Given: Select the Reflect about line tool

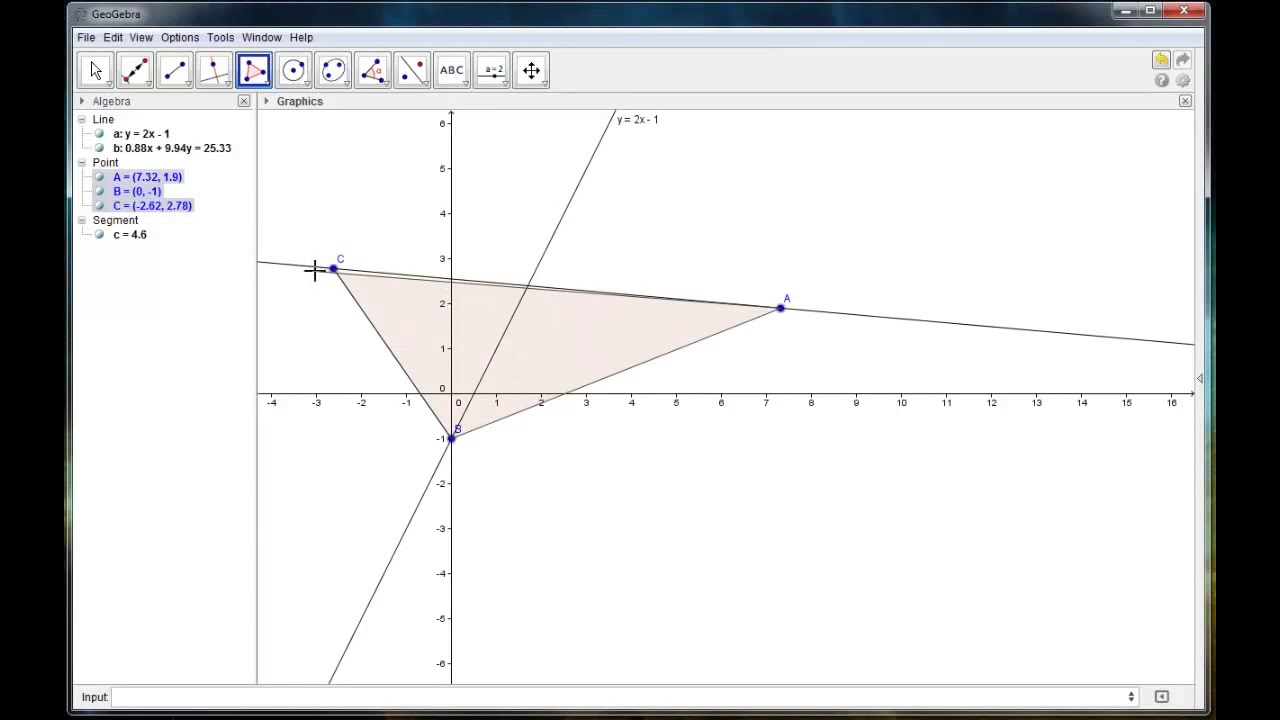Looking at the screenshot, I should [412, 70].
